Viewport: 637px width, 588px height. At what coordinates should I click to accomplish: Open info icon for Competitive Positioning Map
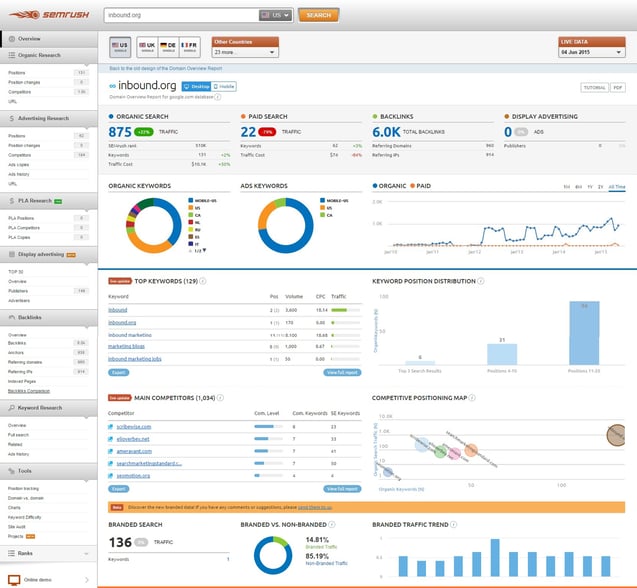(x=472, y=398)
